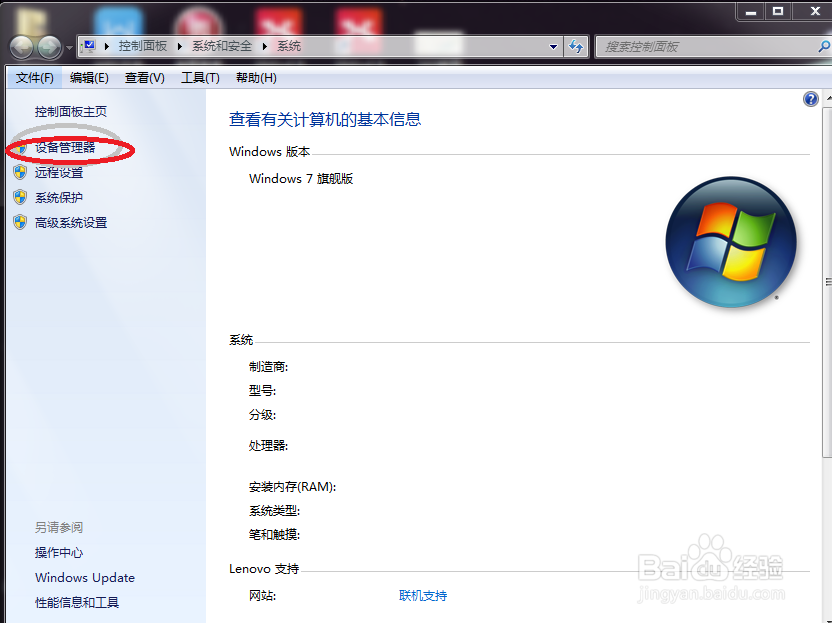
Task: Open the 查看(V) menu
Action: (144, 78)
